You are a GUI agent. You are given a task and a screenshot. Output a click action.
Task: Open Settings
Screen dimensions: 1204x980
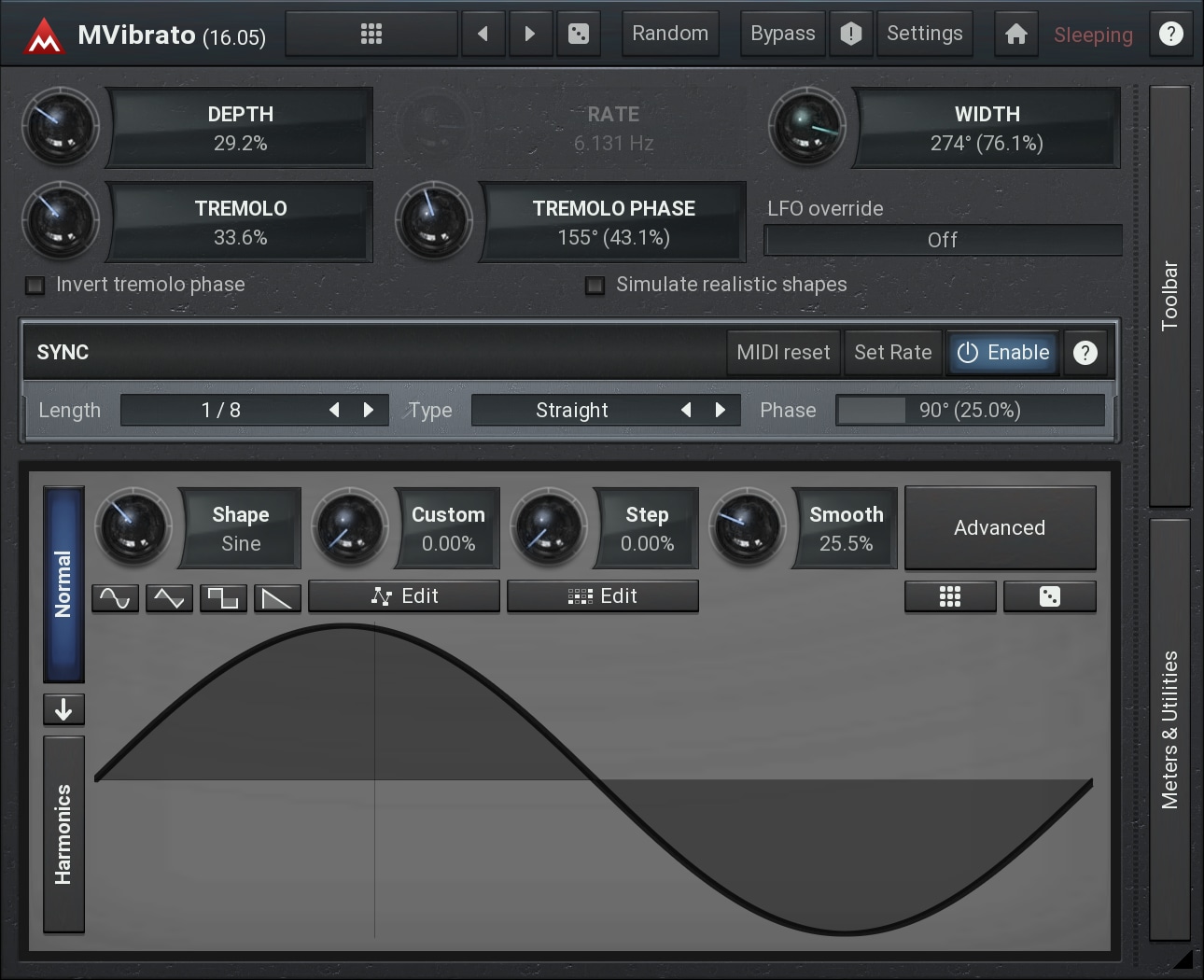pos(925,35)
